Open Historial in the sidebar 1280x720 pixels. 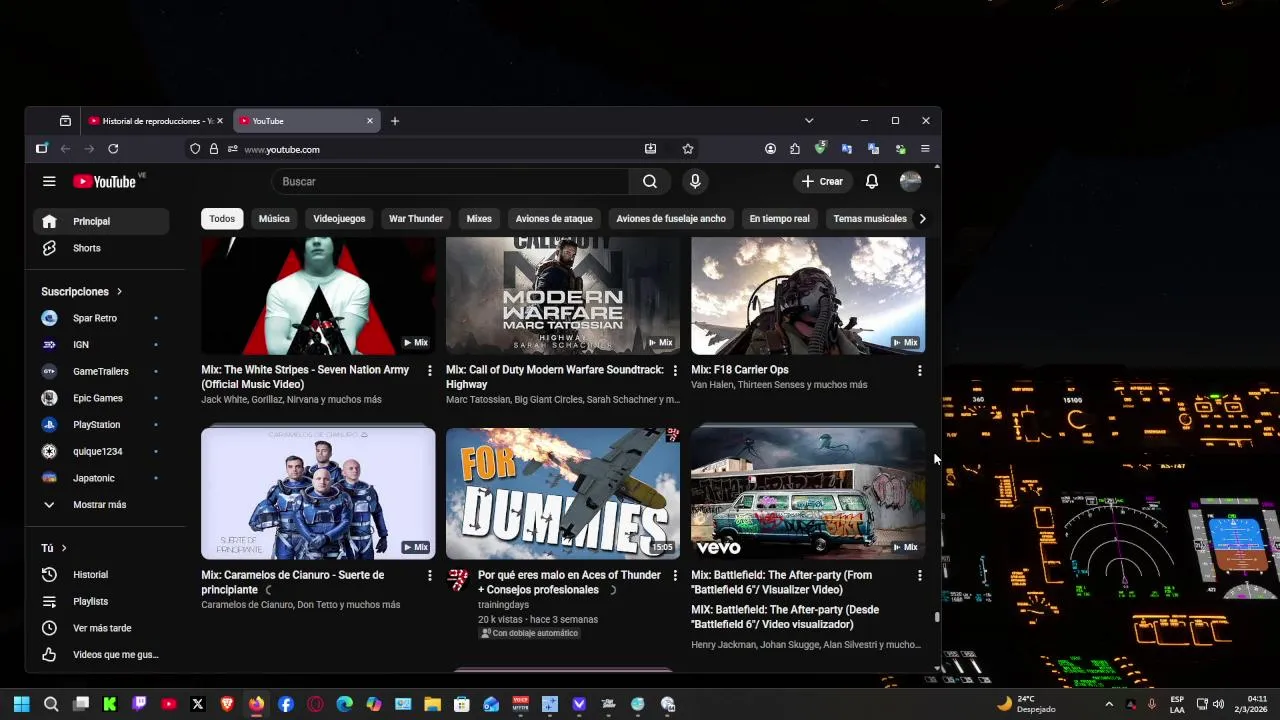(100, 575)
